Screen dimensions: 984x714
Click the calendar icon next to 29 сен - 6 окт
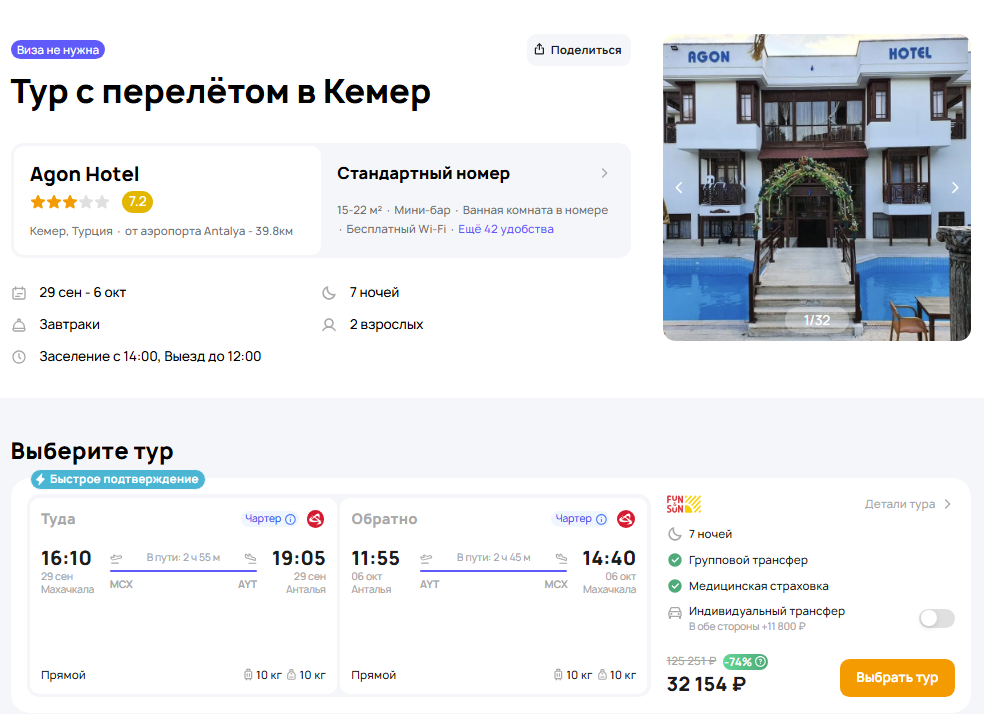point(19,292)
